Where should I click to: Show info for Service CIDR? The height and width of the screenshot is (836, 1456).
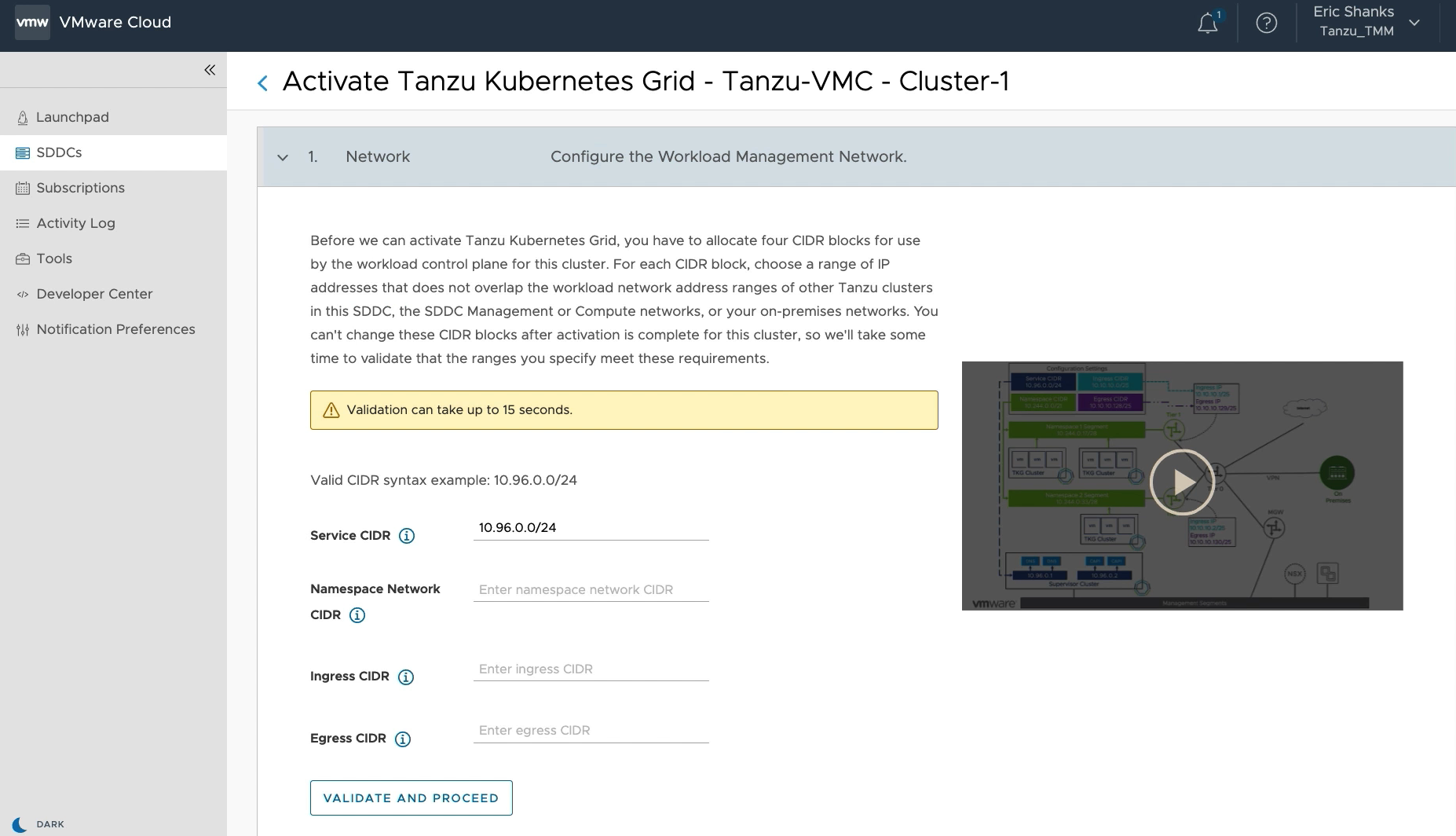[x=407, y=536]
